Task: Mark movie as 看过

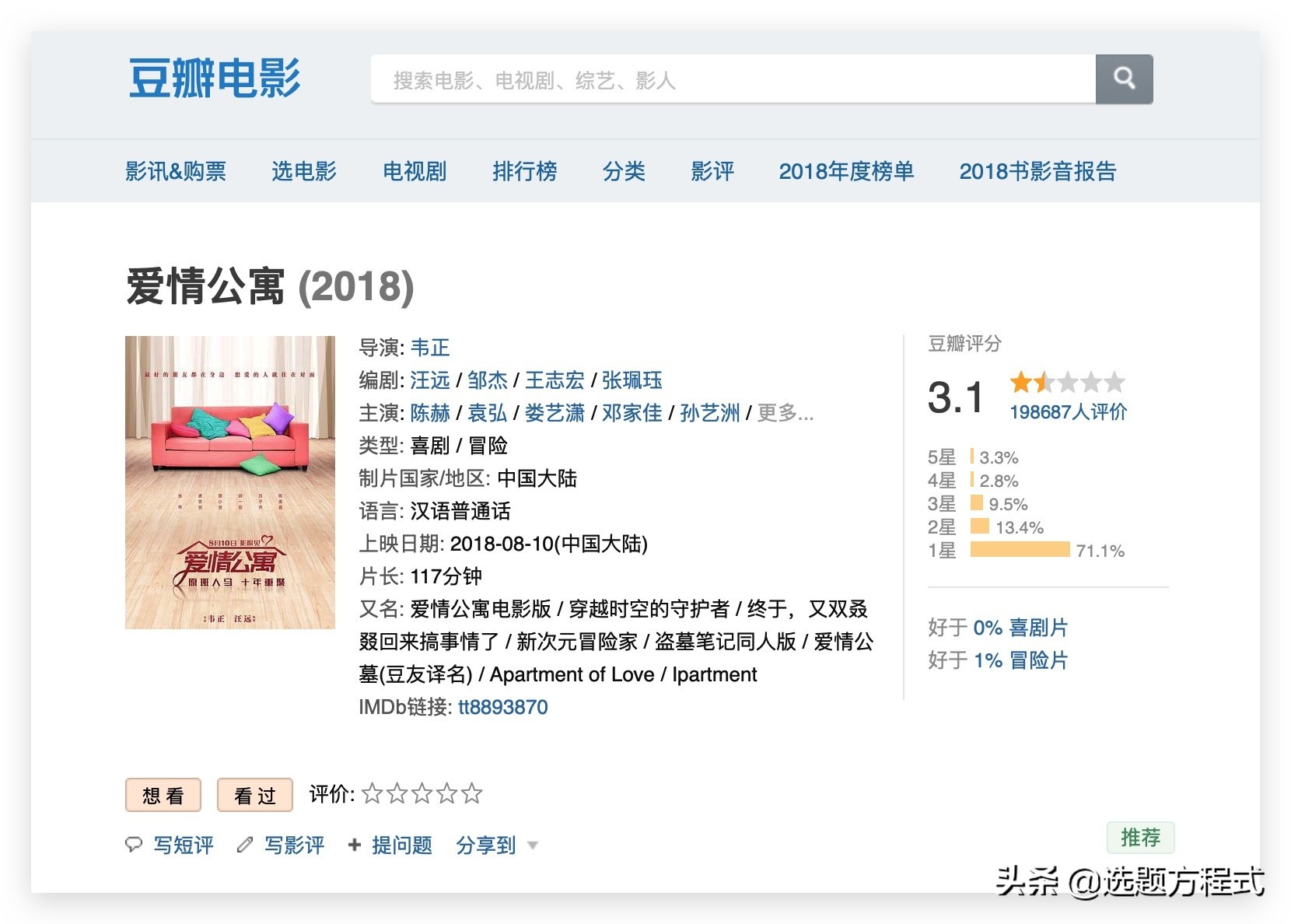Action: coord(255,795)
